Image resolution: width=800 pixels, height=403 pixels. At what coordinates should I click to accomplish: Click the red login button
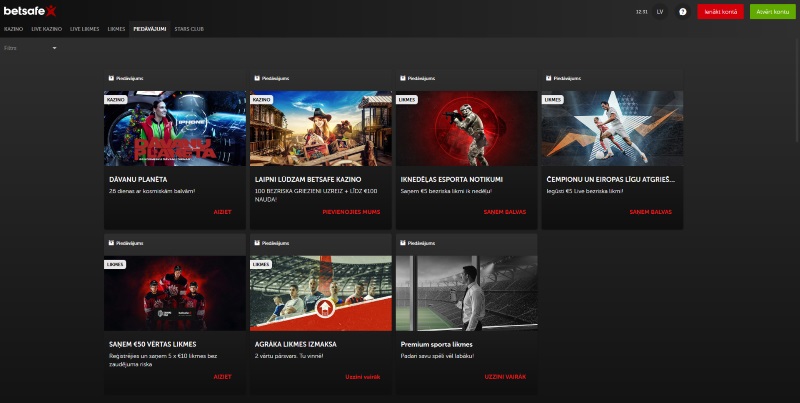[720, 12]
